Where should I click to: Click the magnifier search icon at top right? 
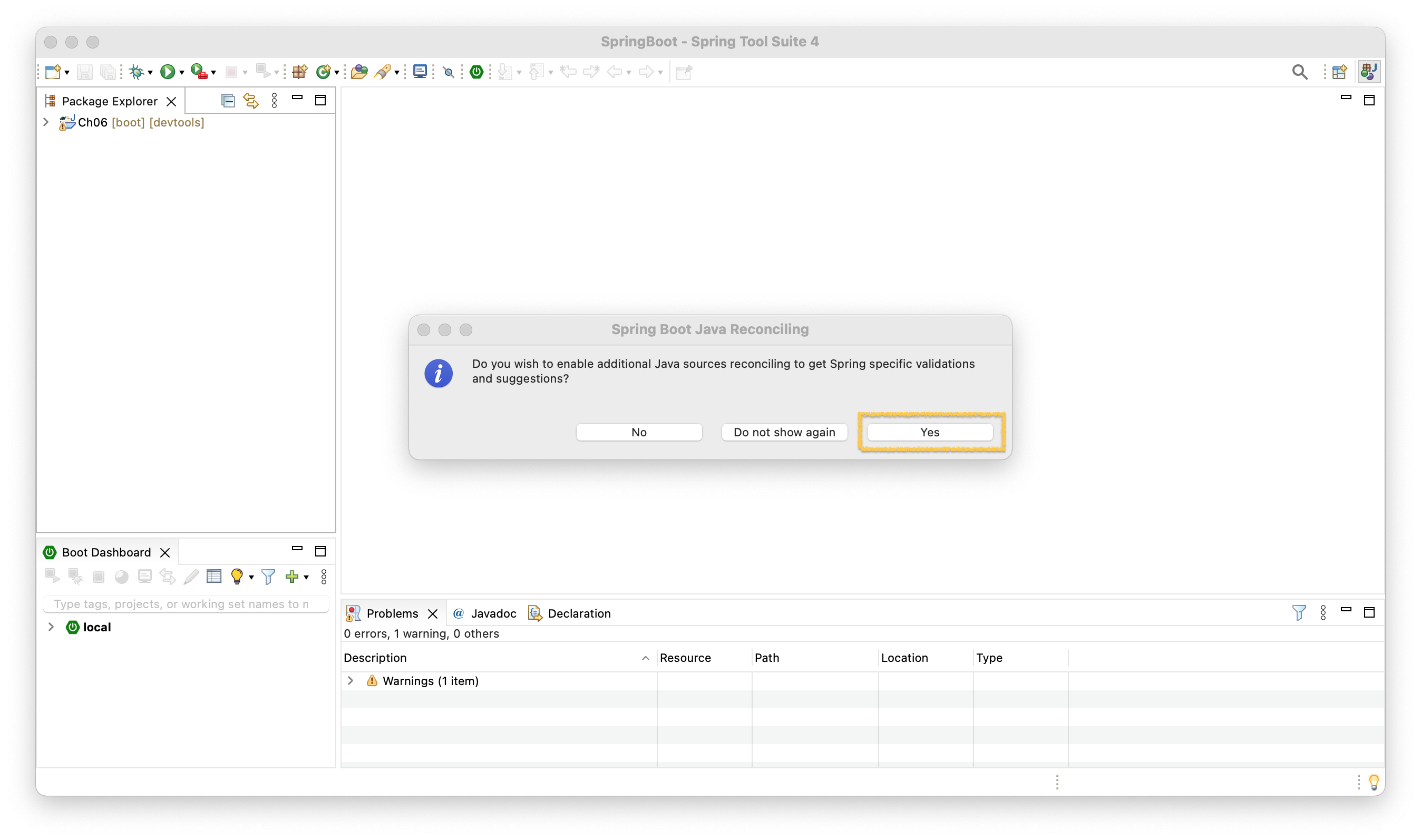[1299, 72]
